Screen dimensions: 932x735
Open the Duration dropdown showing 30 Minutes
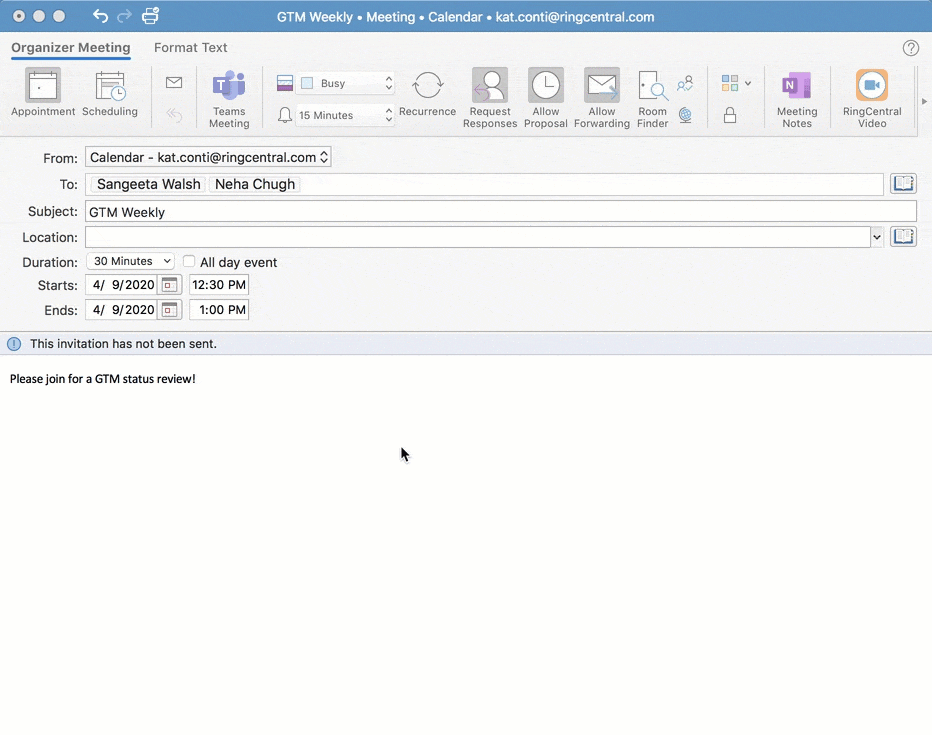pyautogui.click(x=130, y=261)
